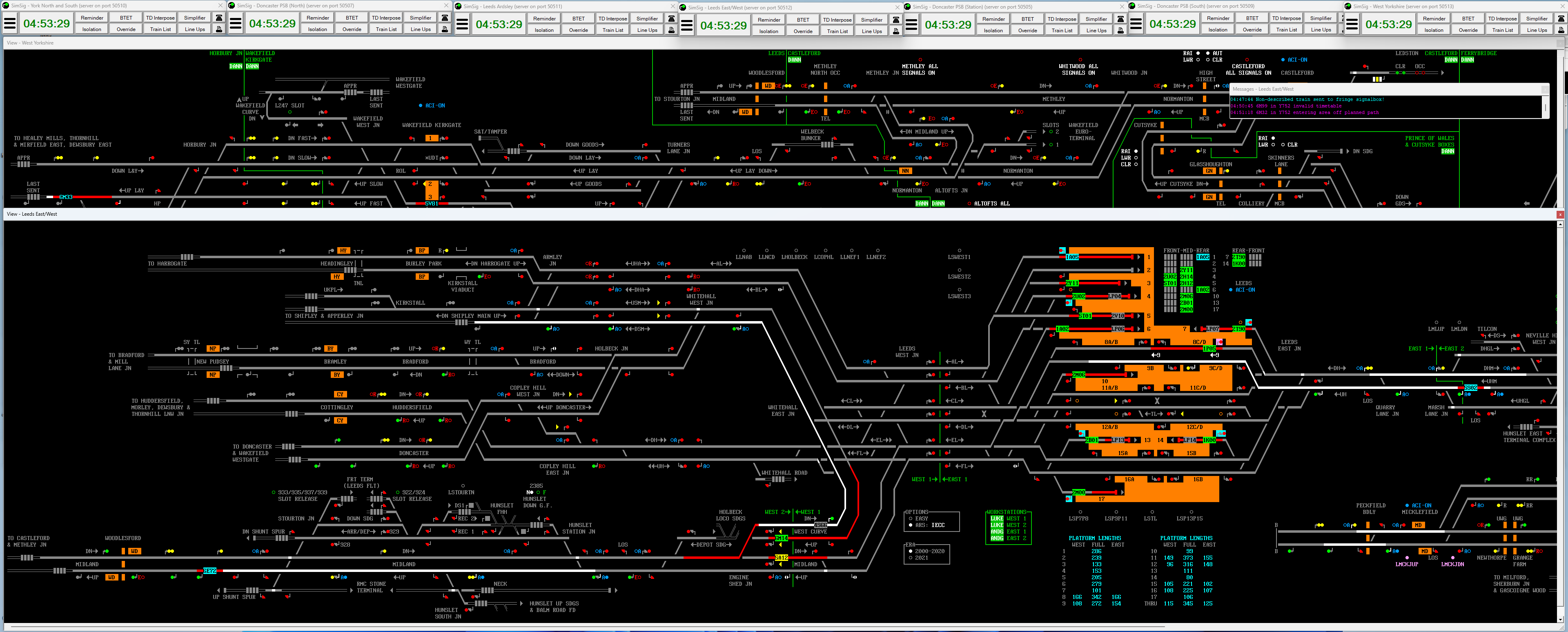The height and width of the screenshot is (632, 1568).
Task: Click Override in Doncaster PSB (South) window
Action: point(1252,30)
